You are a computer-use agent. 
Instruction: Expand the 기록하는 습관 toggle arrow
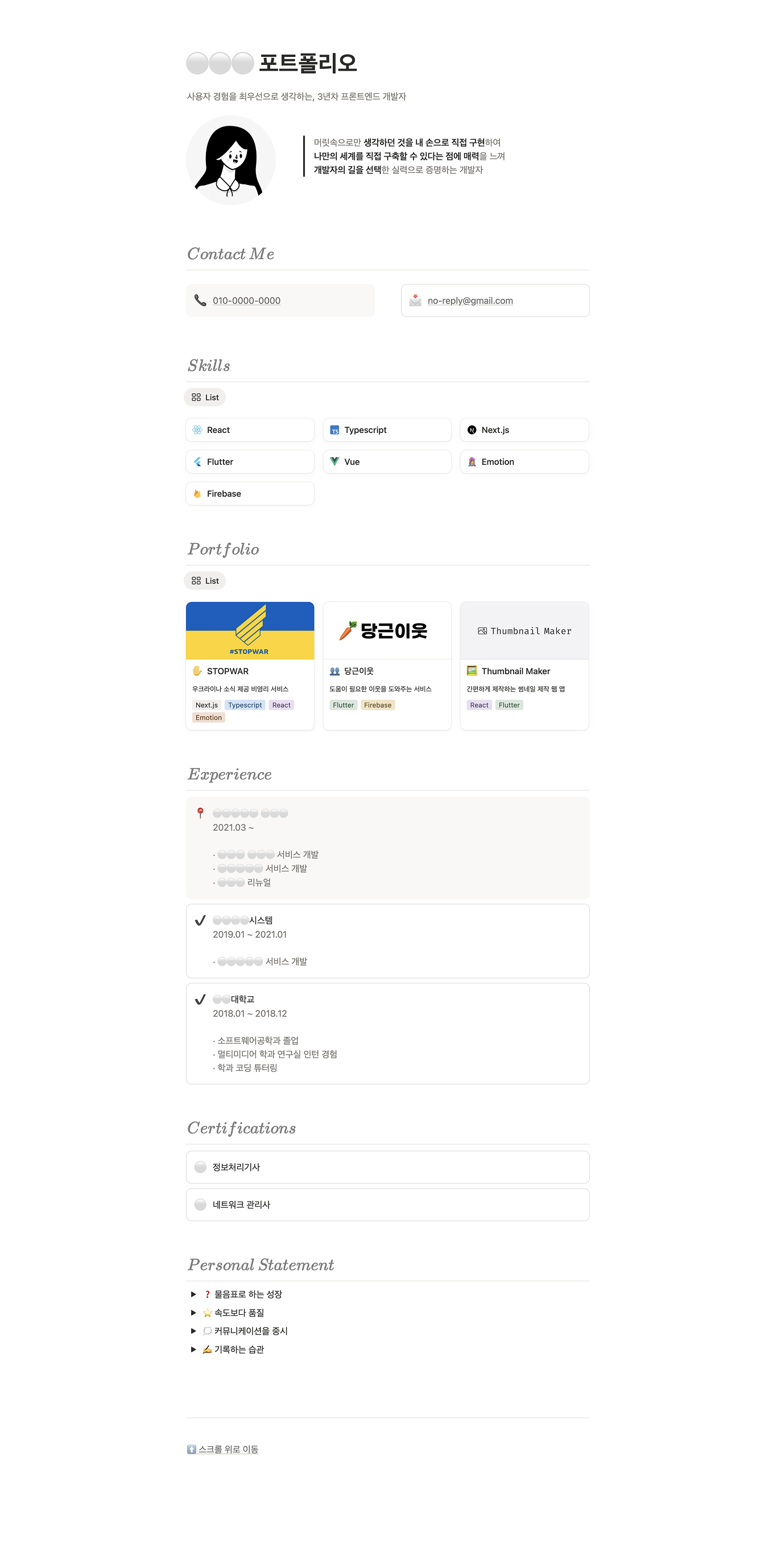click(193, 1350)
